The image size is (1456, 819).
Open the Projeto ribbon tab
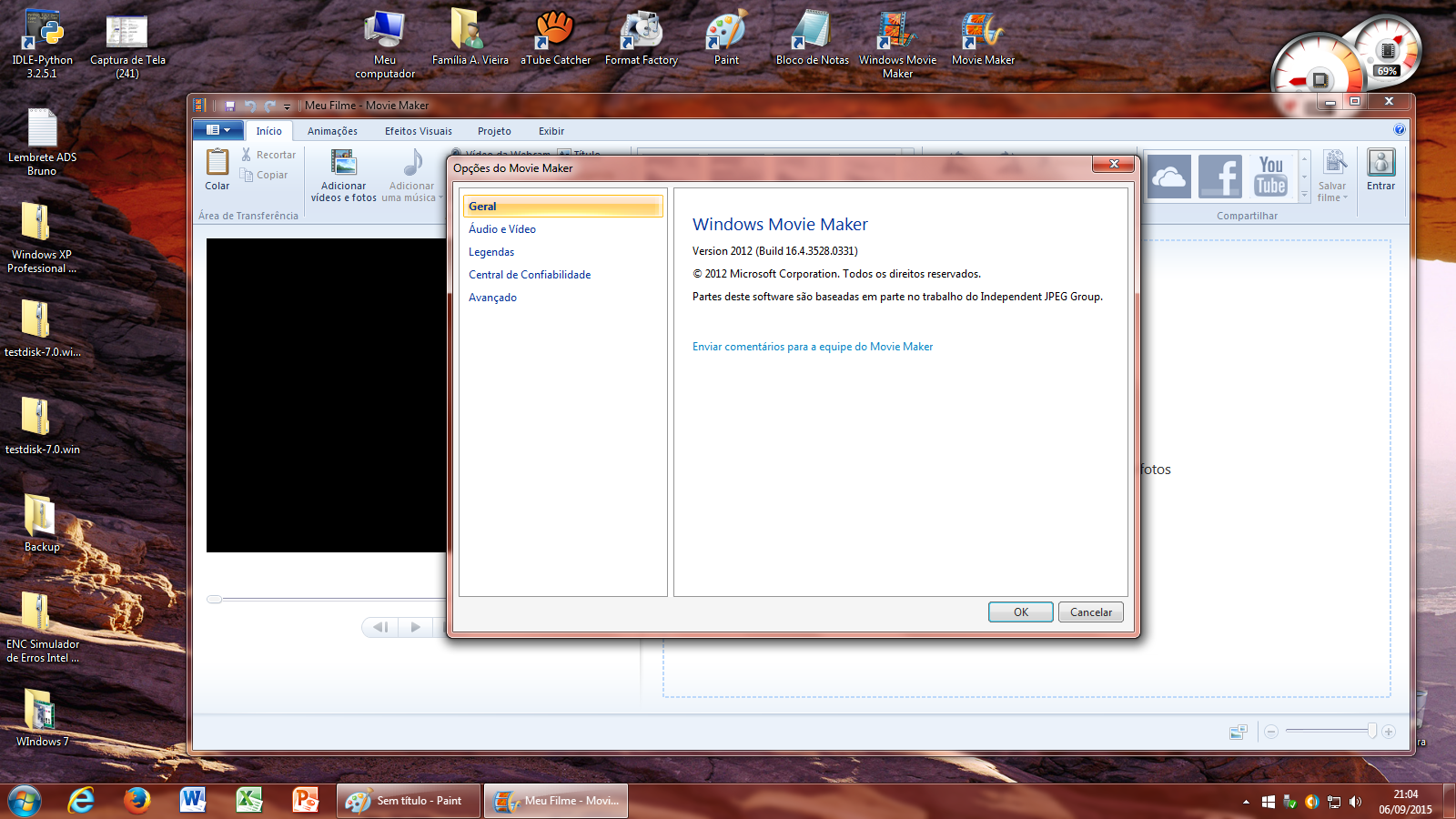tap(494, 130)
